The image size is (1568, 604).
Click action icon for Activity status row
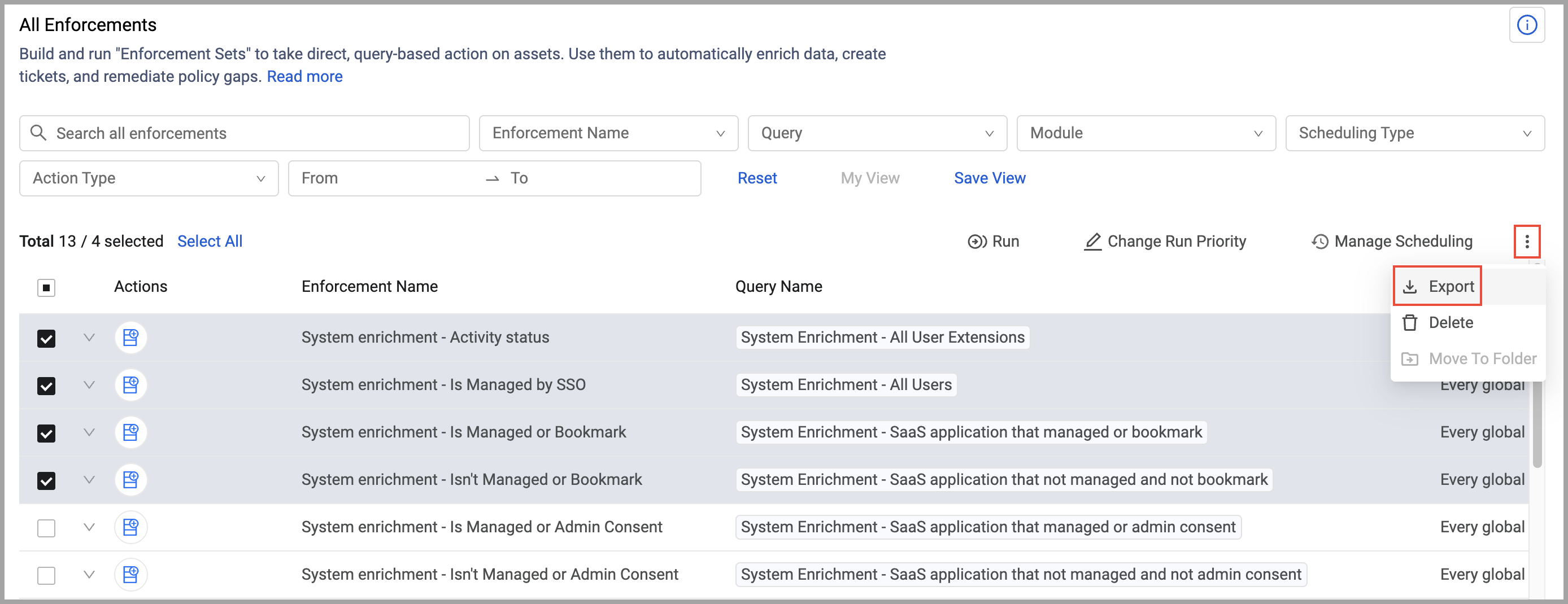click(x=130, y=337)
